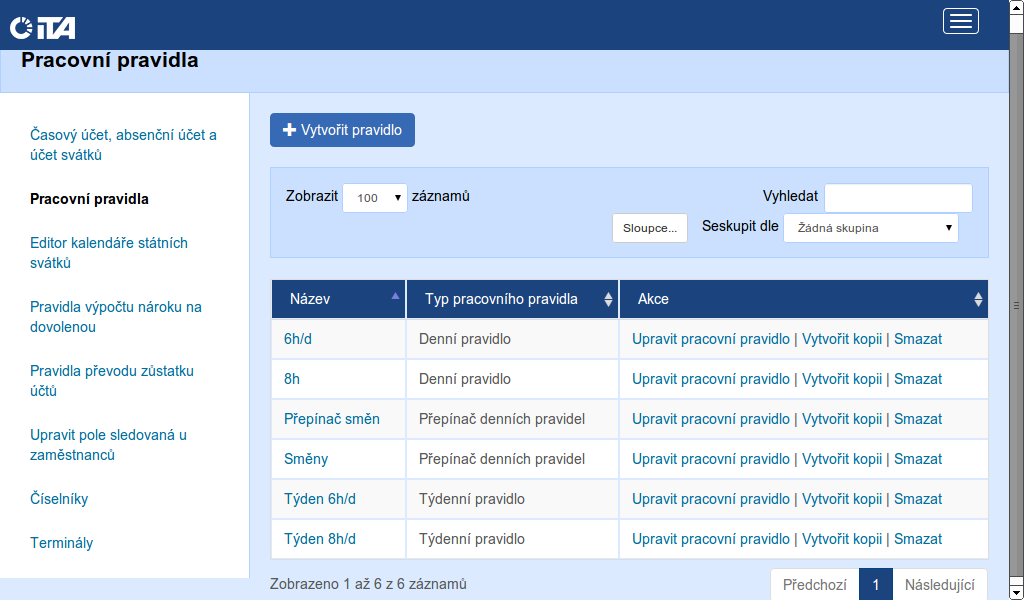Go to Následující page
Screen dimensions: 1024x600
point(939,585)
